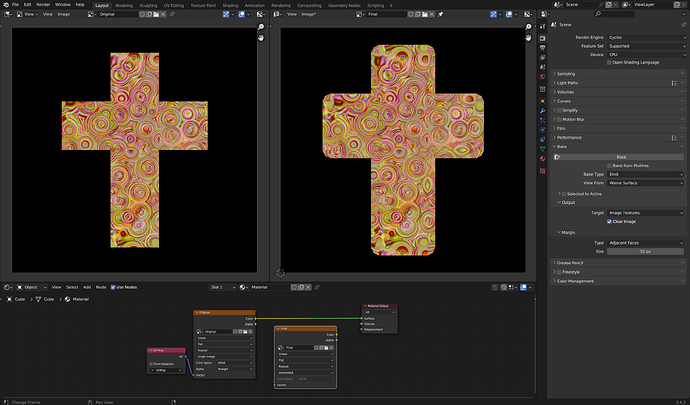Viewport: 690px width, 405px height.
Task: Click the Blender logo in top menu bar
Action: point(6,5)
